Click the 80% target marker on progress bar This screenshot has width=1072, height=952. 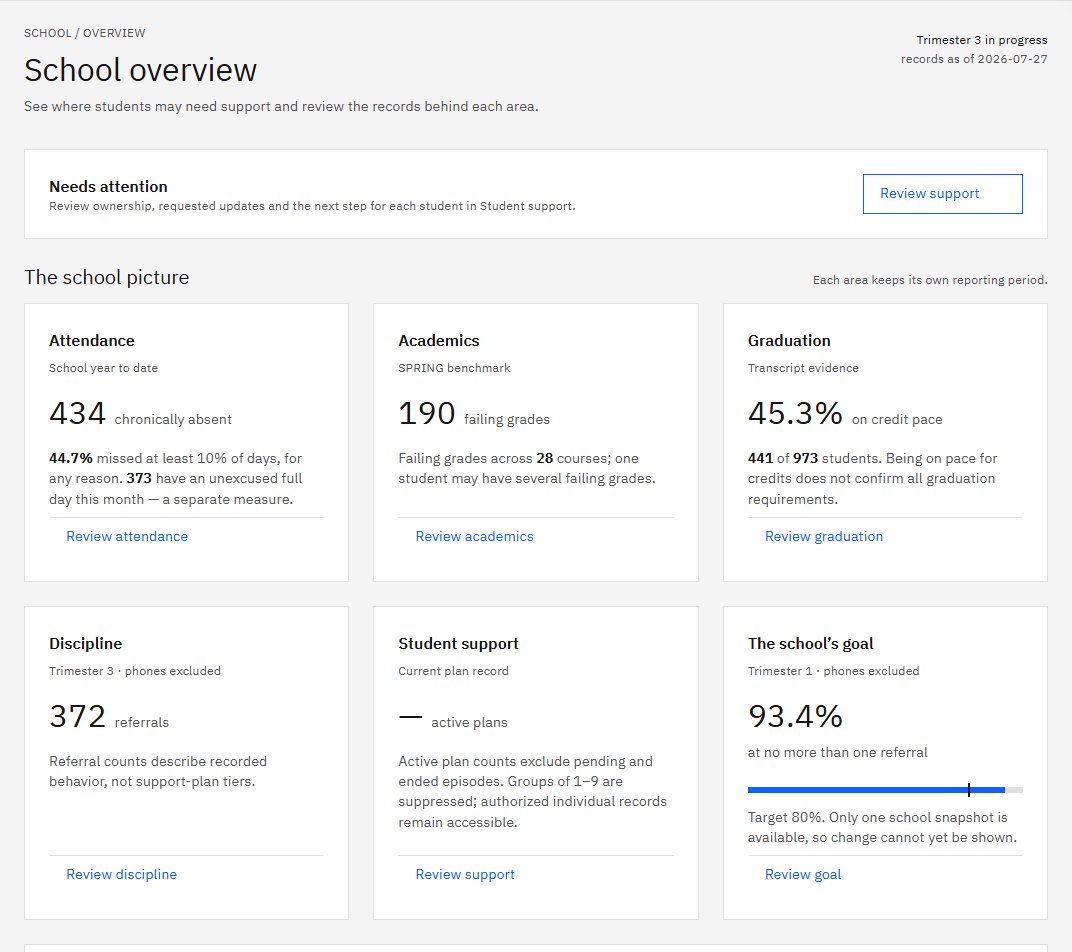click(x=969, y=790)
